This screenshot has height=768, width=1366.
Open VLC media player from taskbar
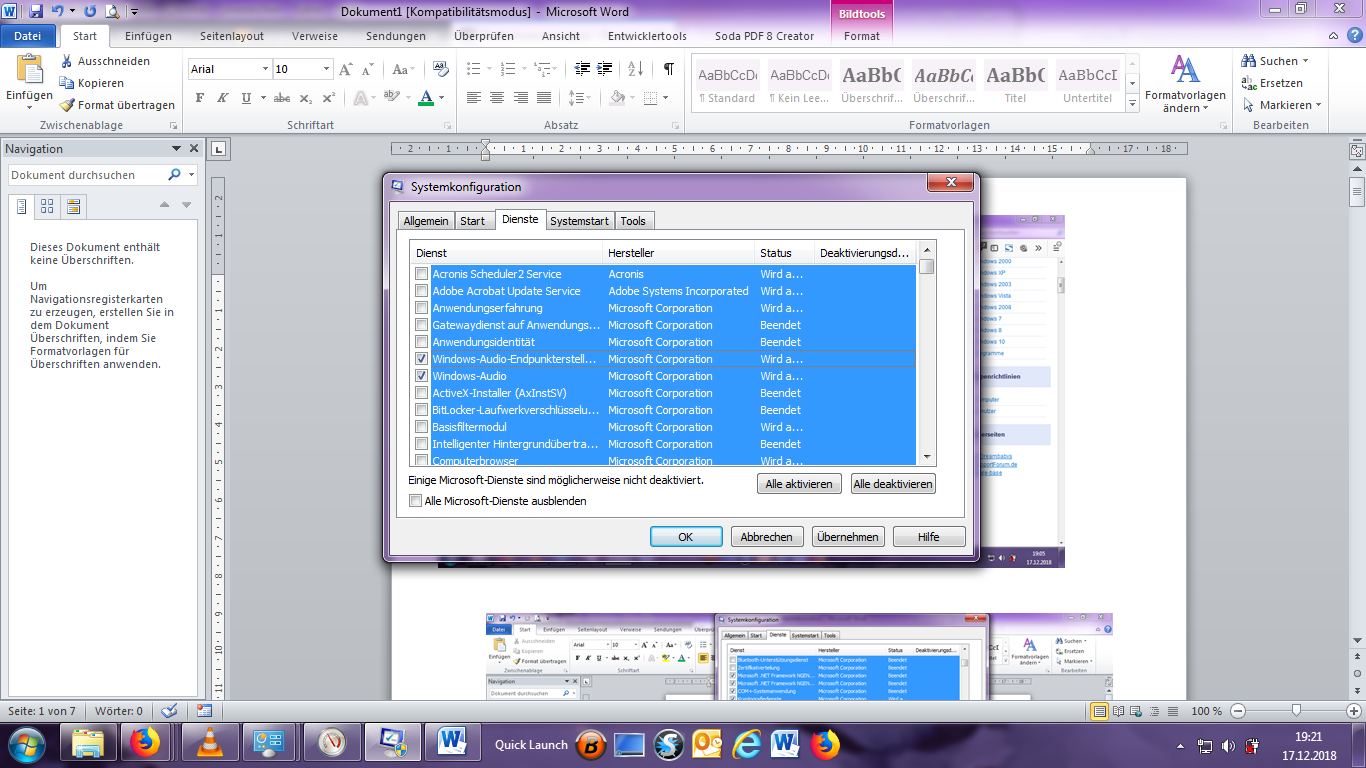click(208, 743)
